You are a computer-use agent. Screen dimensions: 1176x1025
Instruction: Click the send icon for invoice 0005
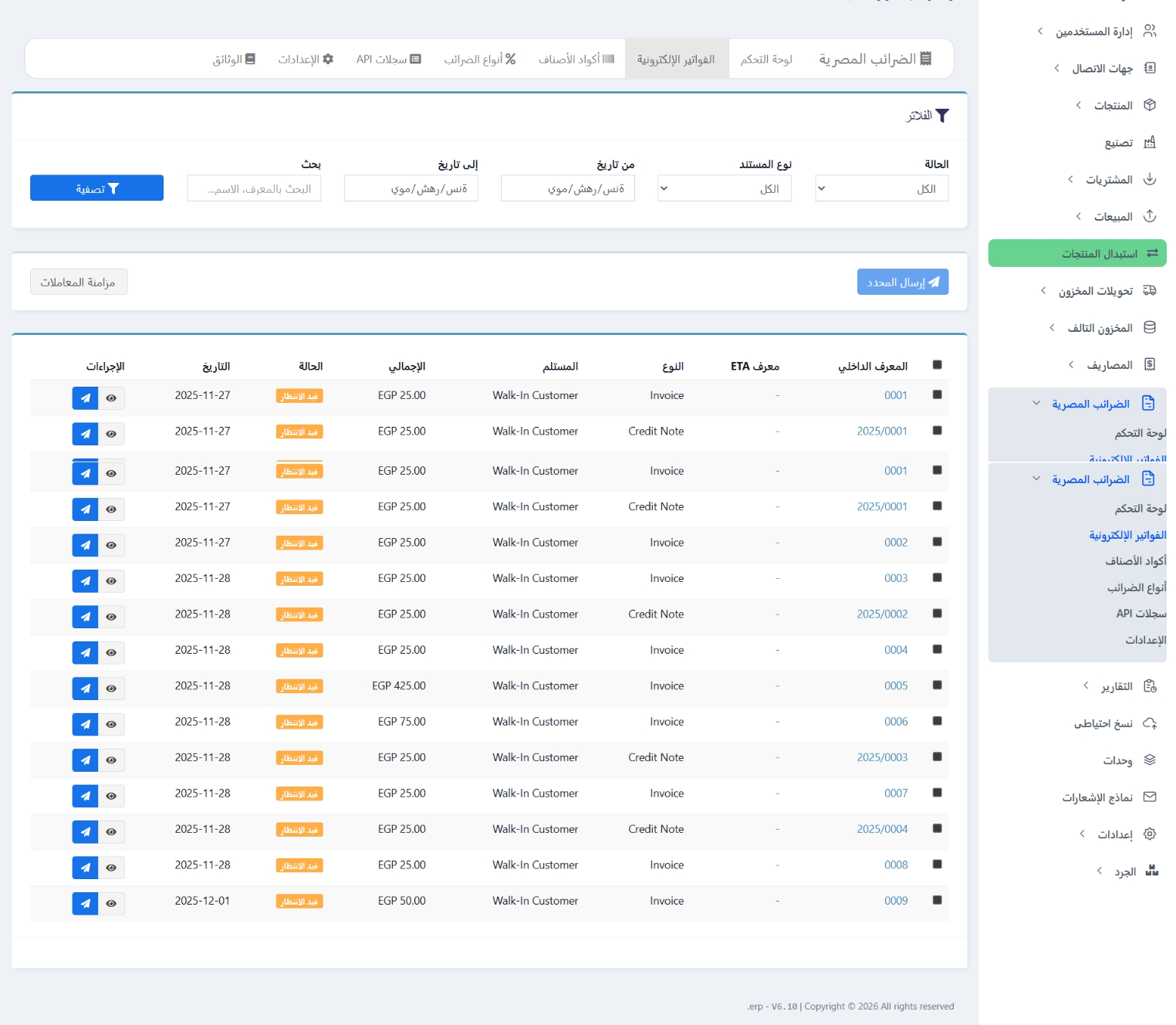click(x=85, y=688)
